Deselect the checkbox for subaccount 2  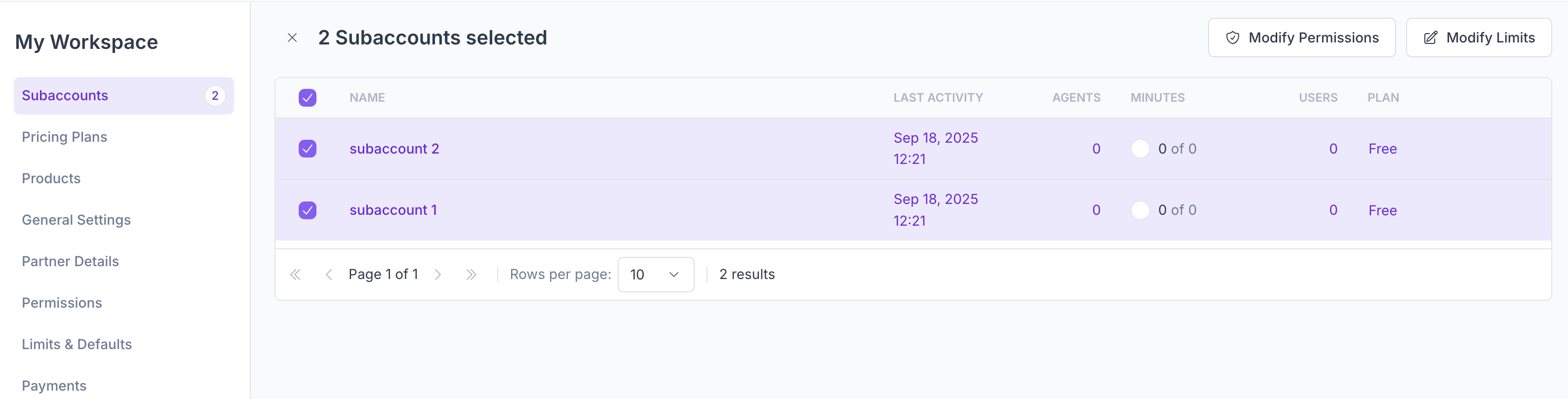pos(308,149)
